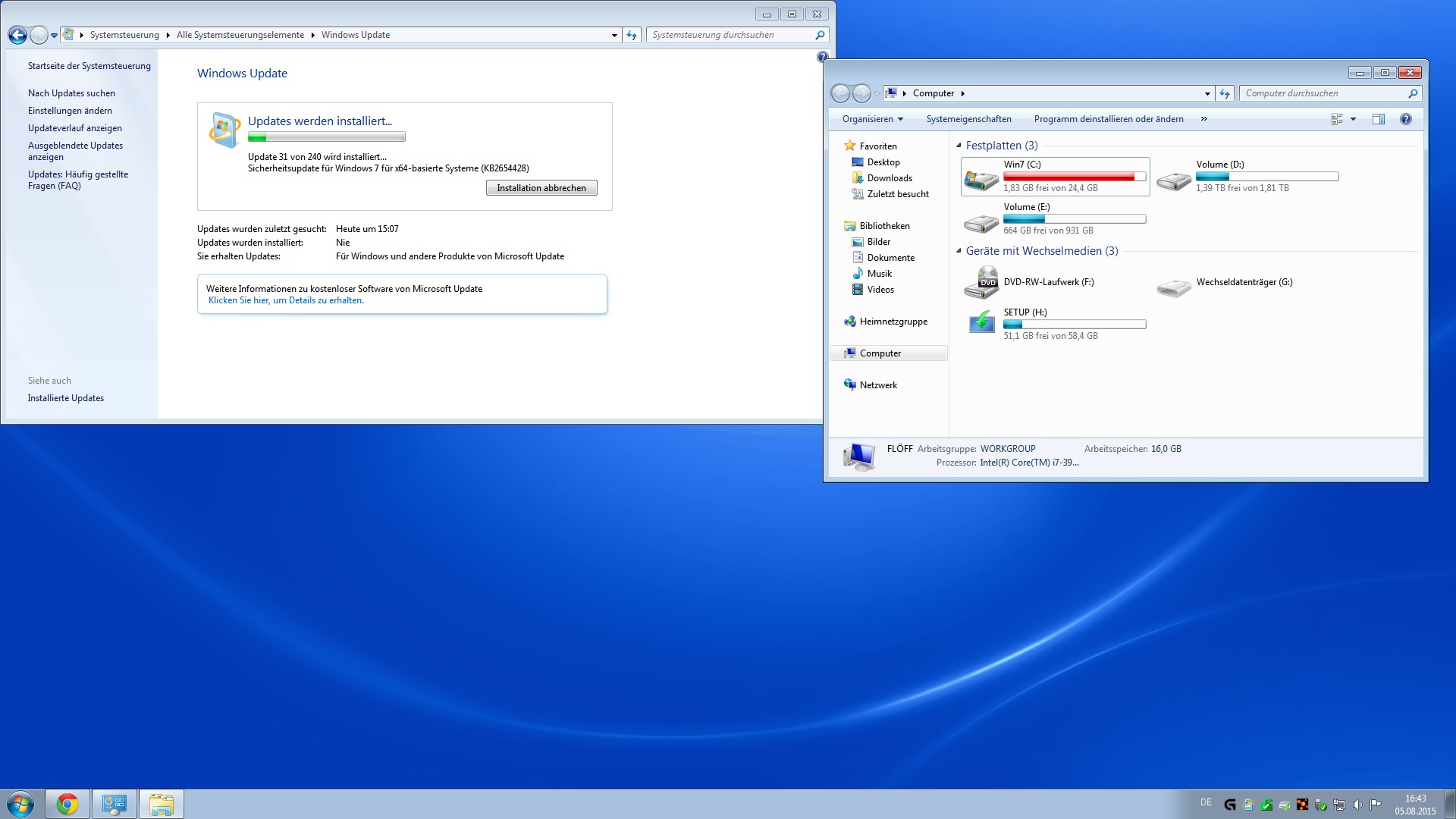Click the Win7 (C:) drive icon

(x=981, y=178)
